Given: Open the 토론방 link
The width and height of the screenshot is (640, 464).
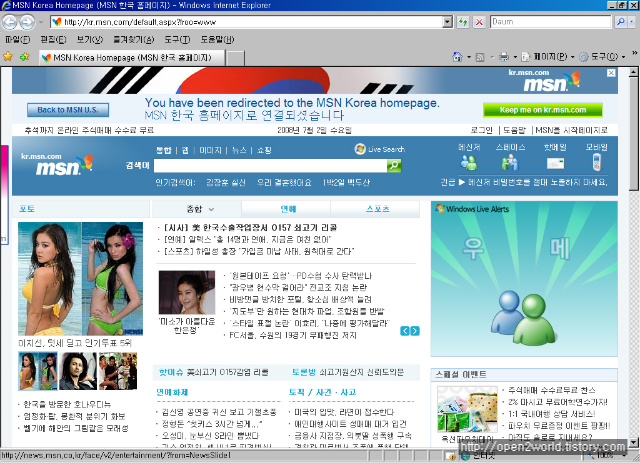Looking at the screenshot, I should pos(303,372).
